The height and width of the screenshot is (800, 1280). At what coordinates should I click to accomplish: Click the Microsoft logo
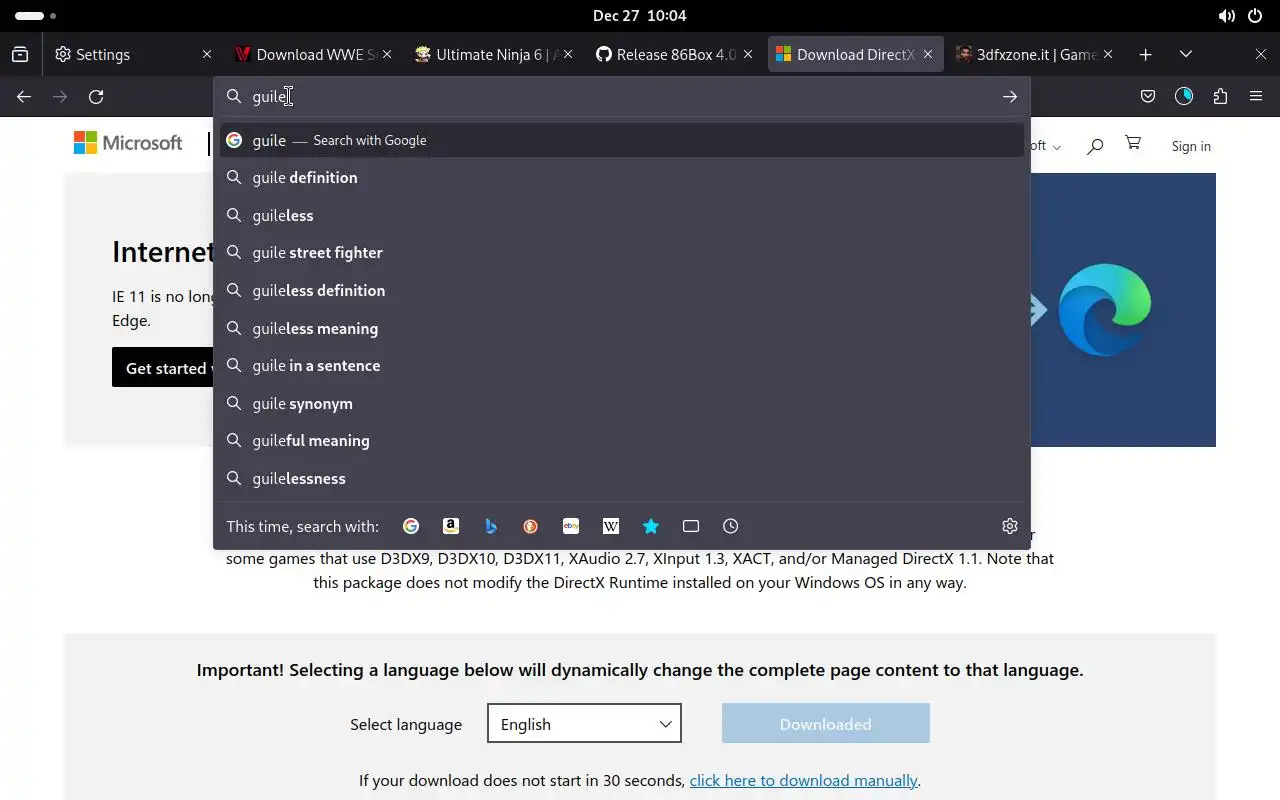[128, 143]
